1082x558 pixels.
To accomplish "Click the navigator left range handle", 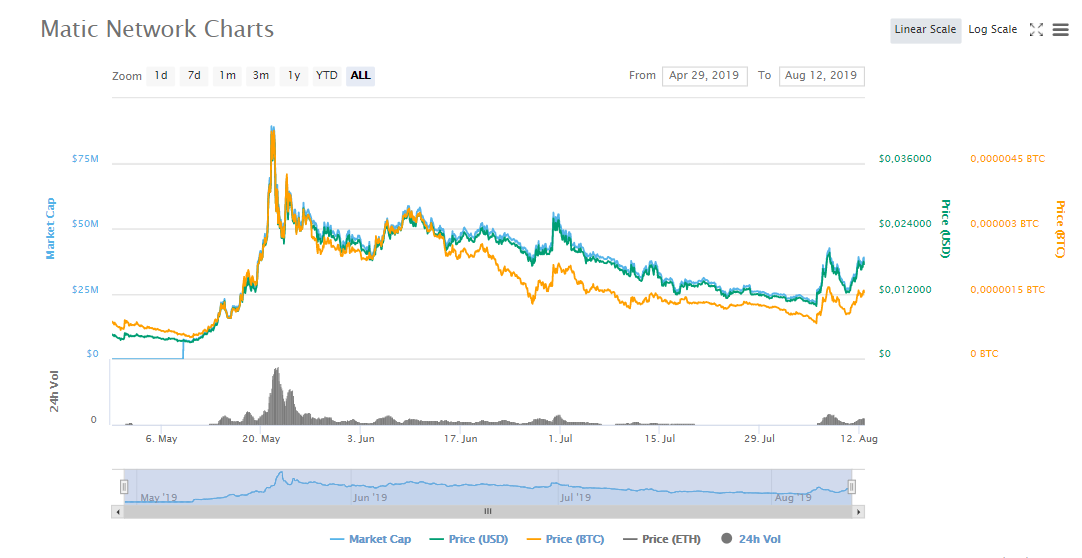I will 124,487.
